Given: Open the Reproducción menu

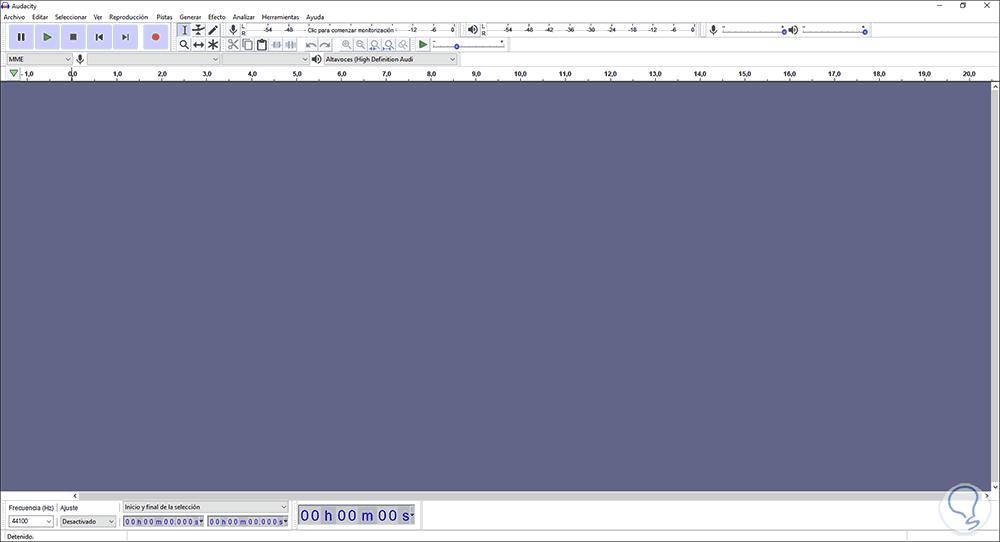Looking at the screenshot, I should (x=128, y=17).
